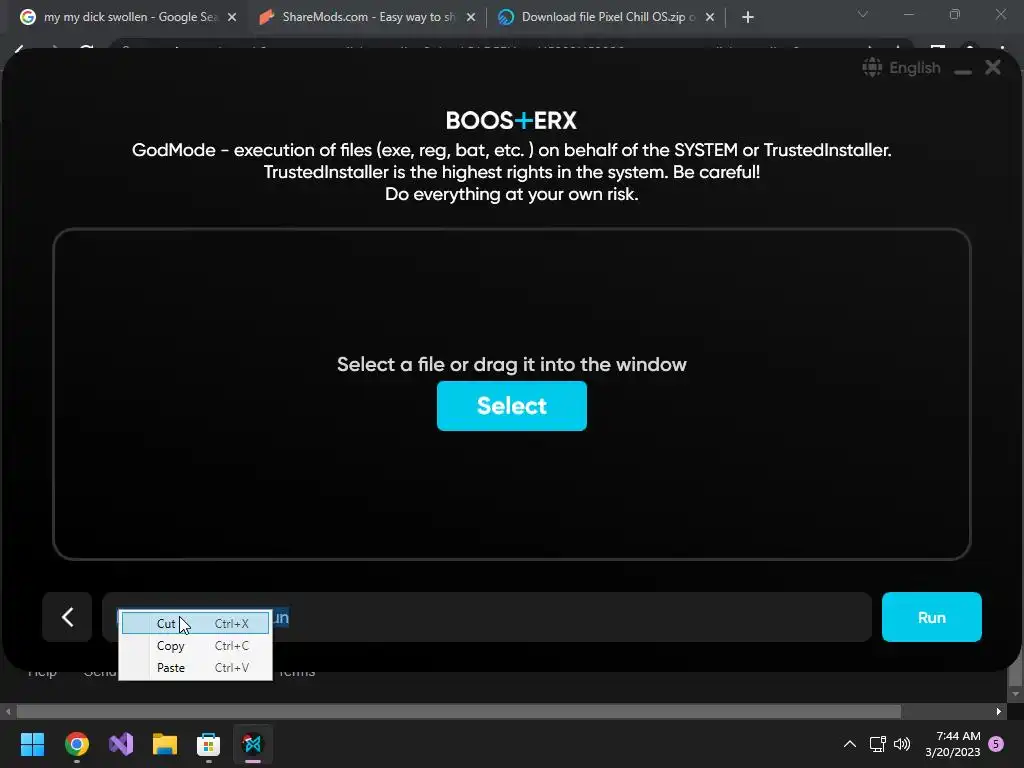Close the BoosterX window
The image size is (1024, 768).
(x=993, y=67)
